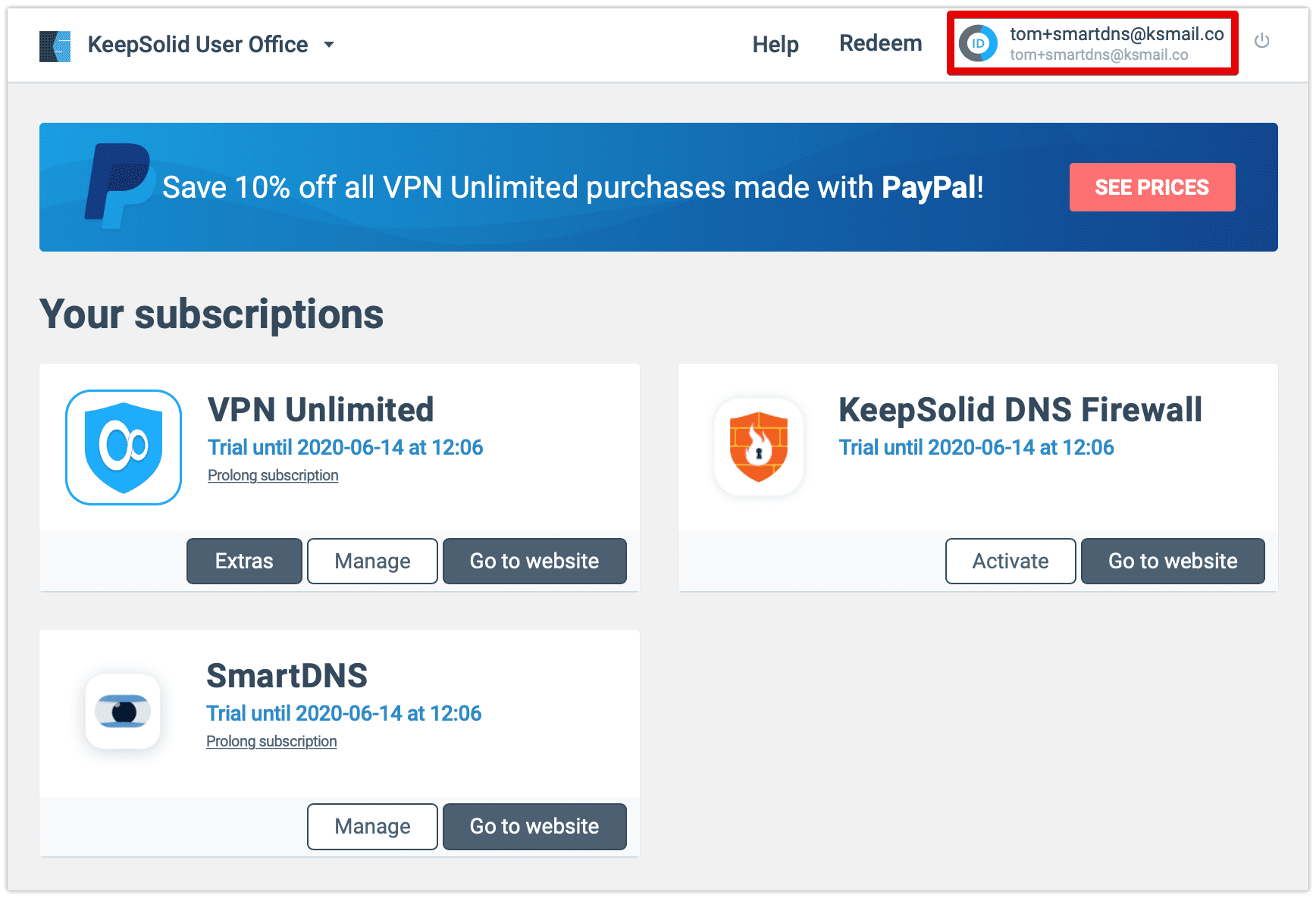Activate KeepSolid DNS Firewall
This screenshot has height=898, width=1316.
(x=1010, y=561)
